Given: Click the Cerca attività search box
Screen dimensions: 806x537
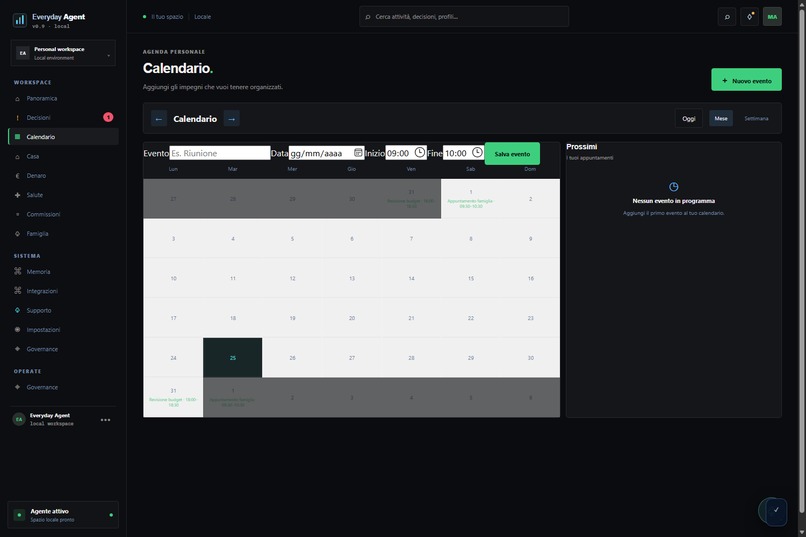Looking at the screenshot, I should (x=464, y=17).
